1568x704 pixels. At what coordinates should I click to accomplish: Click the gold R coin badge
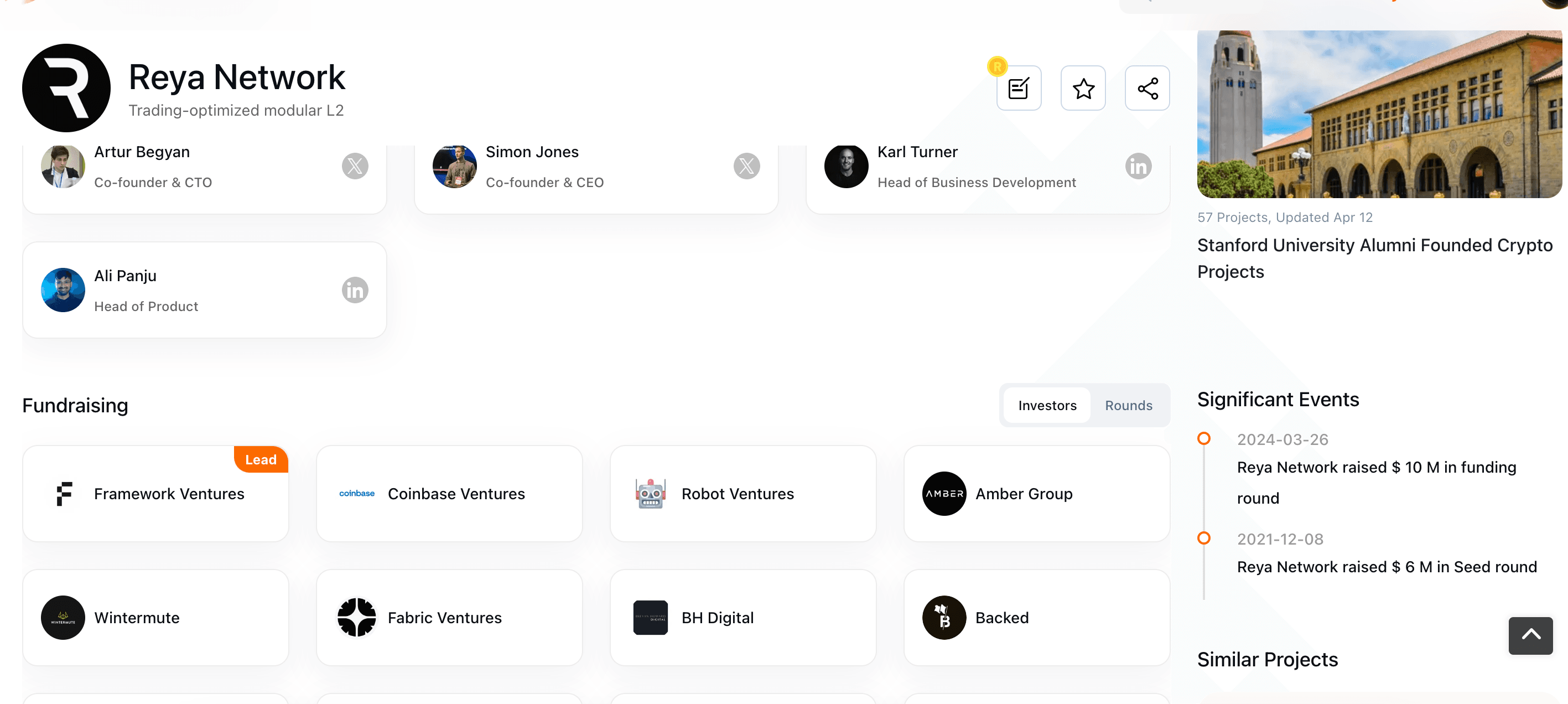point(997,66)
